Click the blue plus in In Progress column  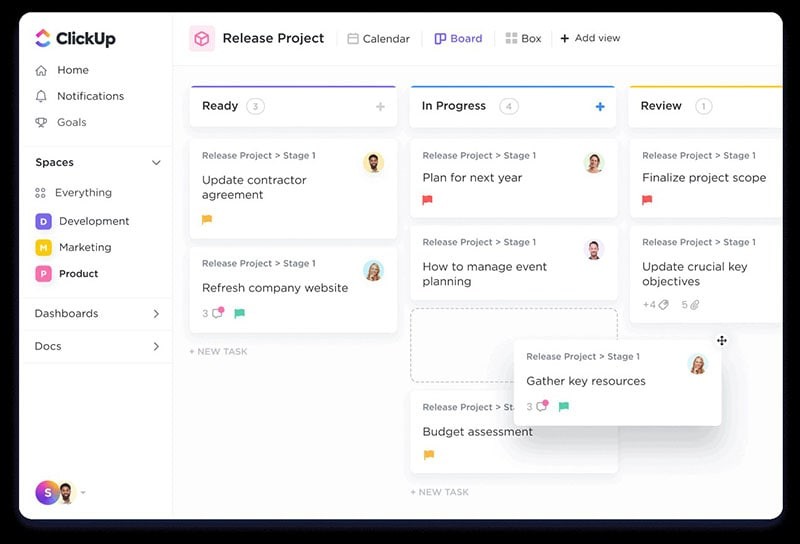coord(600,107)
